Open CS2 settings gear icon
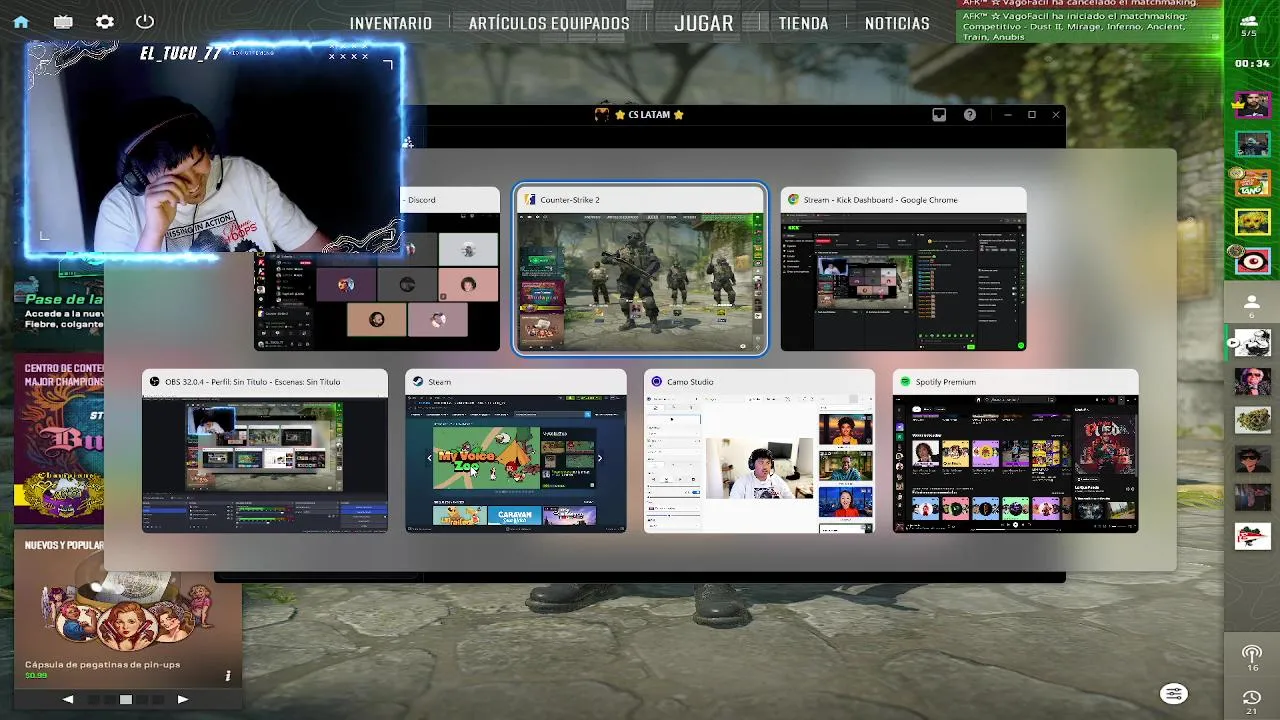1280x720 pixels. 104,21
